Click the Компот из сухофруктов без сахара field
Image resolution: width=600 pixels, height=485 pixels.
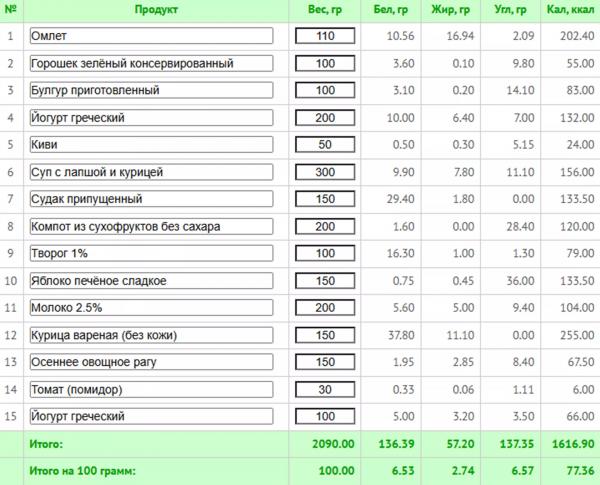pos(152,226)
